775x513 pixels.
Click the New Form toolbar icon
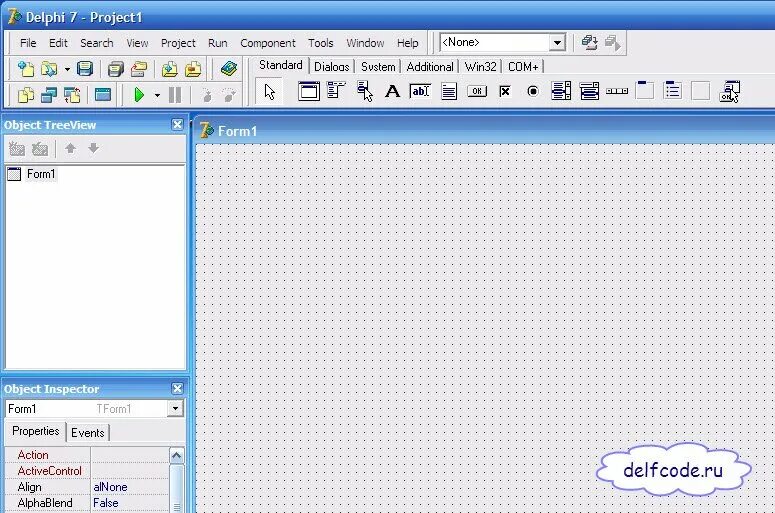coord(103,94)
